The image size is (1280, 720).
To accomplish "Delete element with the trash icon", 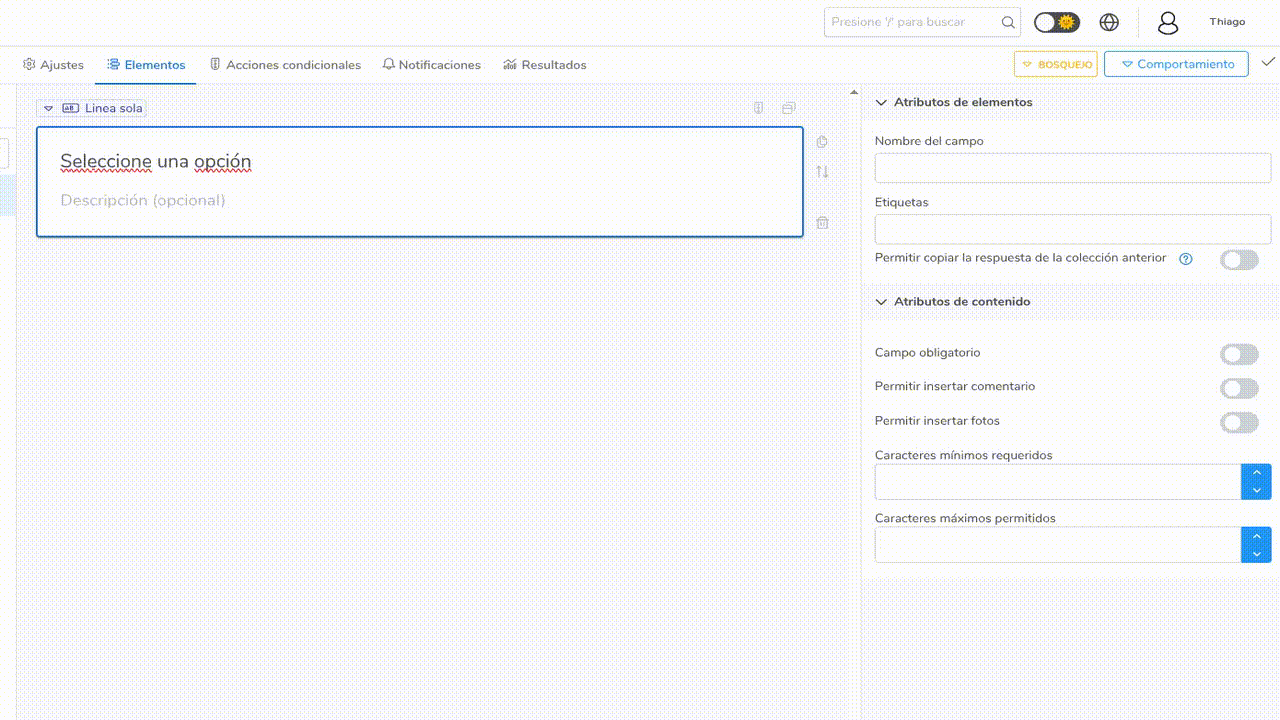I will (822, 223).
